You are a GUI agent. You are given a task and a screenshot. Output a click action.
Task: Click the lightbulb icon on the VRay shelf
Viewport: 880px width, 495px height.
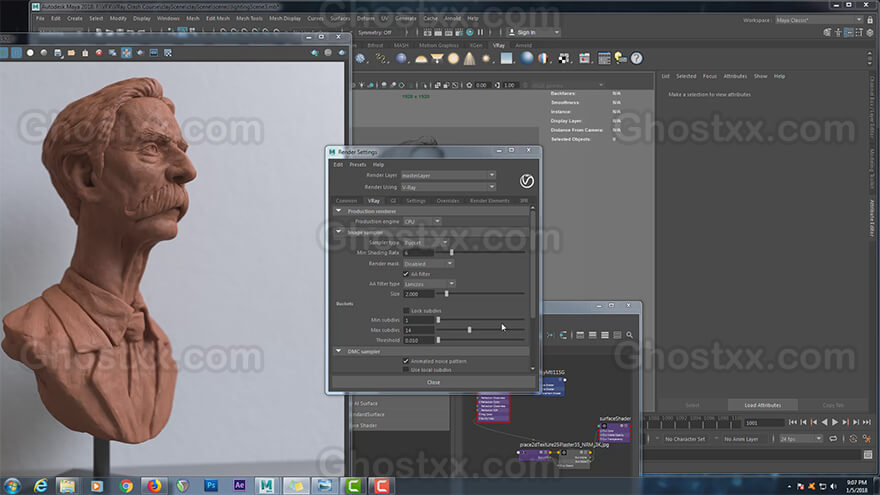(x=620, y=58)
